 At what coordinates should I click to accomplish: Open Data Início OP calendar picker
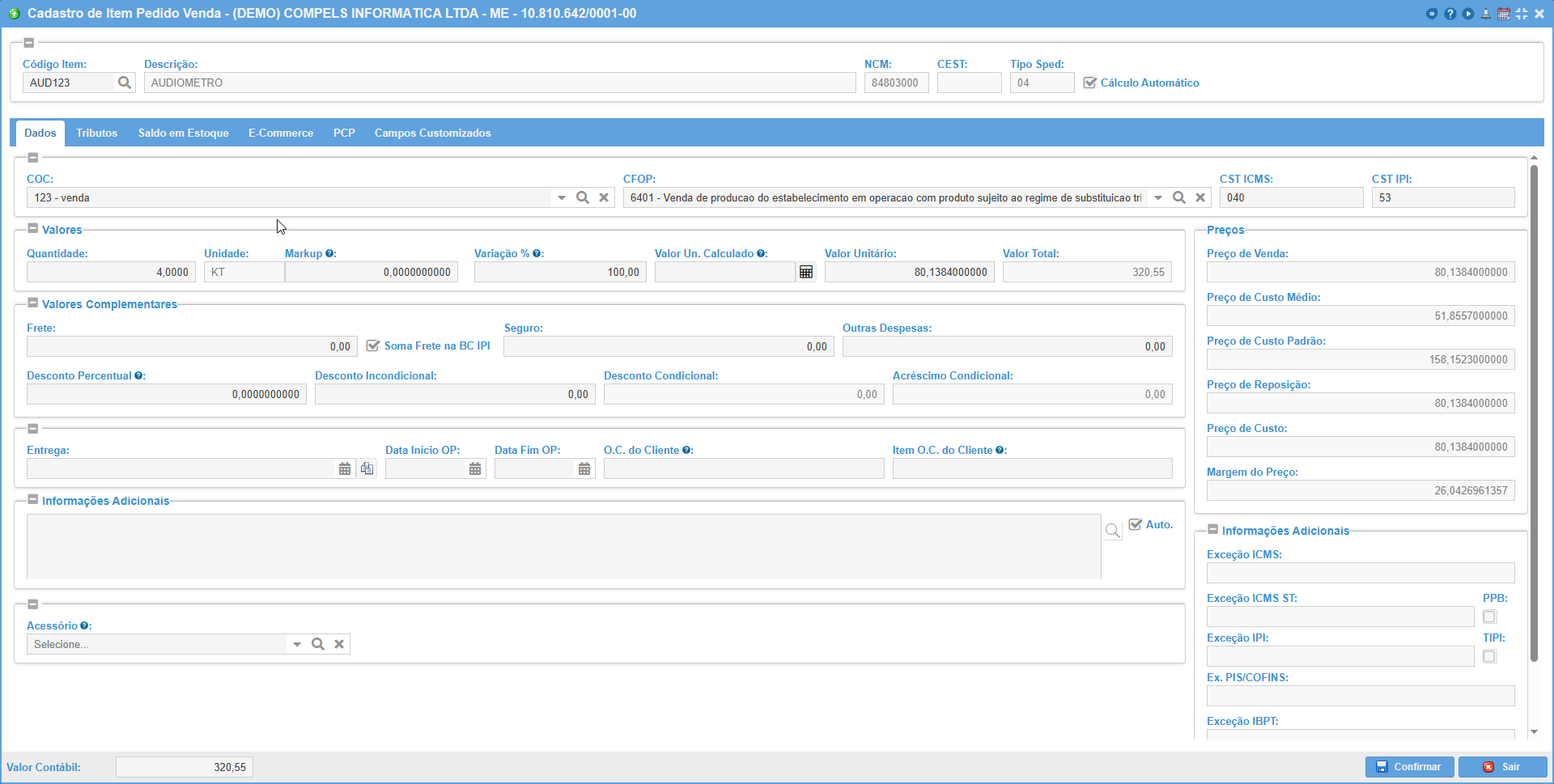[x=475, y=468]
